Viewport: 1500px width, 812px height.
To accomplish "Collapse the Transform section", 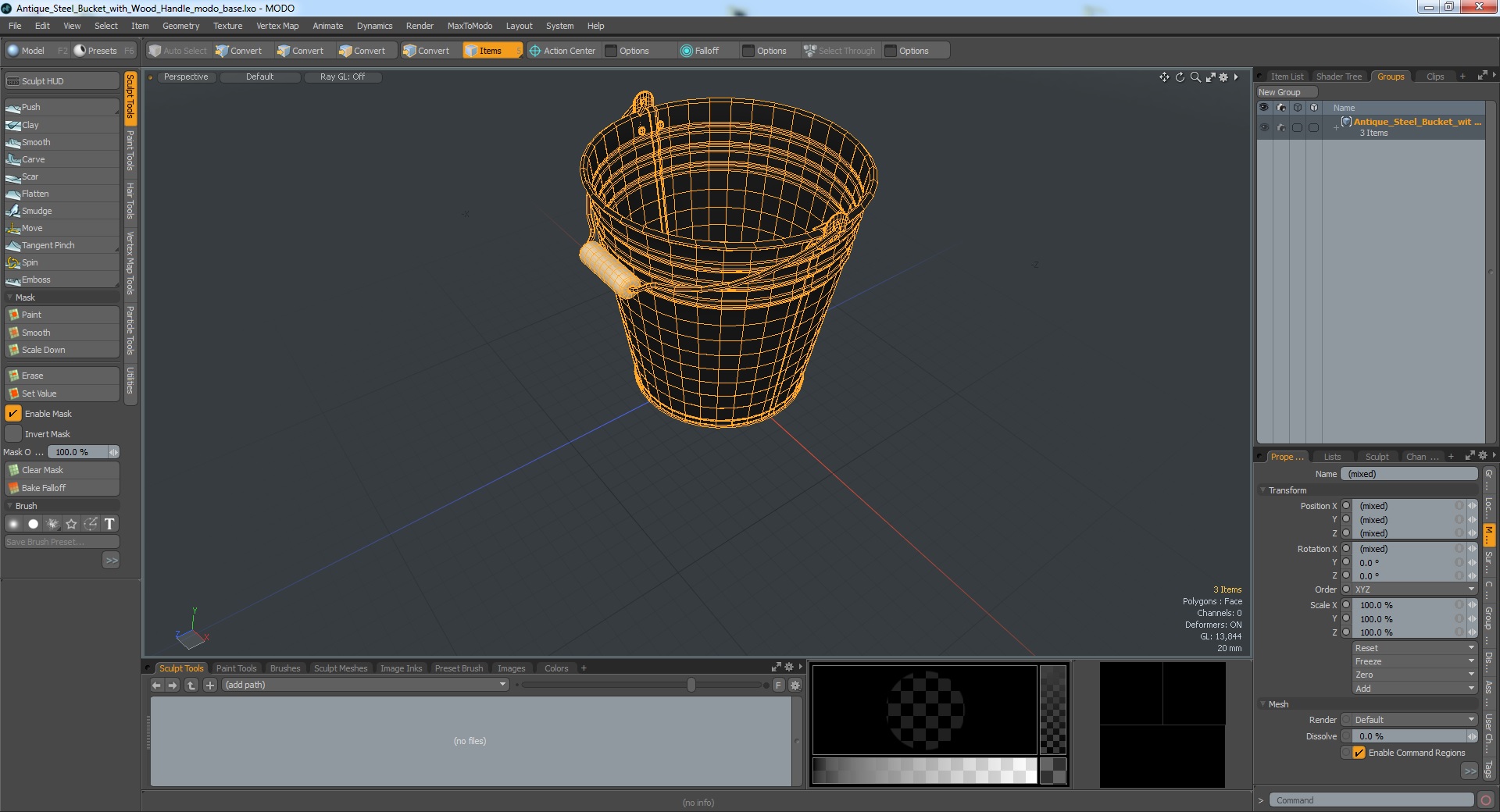I will coord(1262,490).
